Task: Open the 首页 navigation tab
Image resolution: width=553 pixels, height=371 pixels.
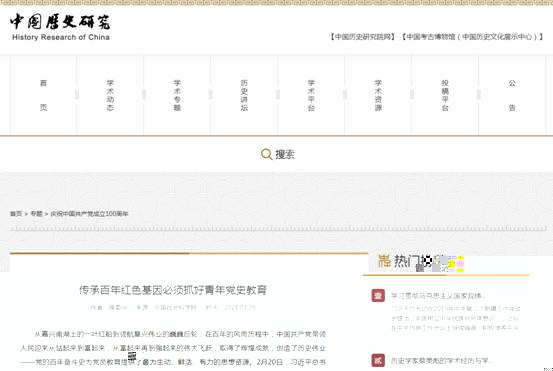Action: 43,95
